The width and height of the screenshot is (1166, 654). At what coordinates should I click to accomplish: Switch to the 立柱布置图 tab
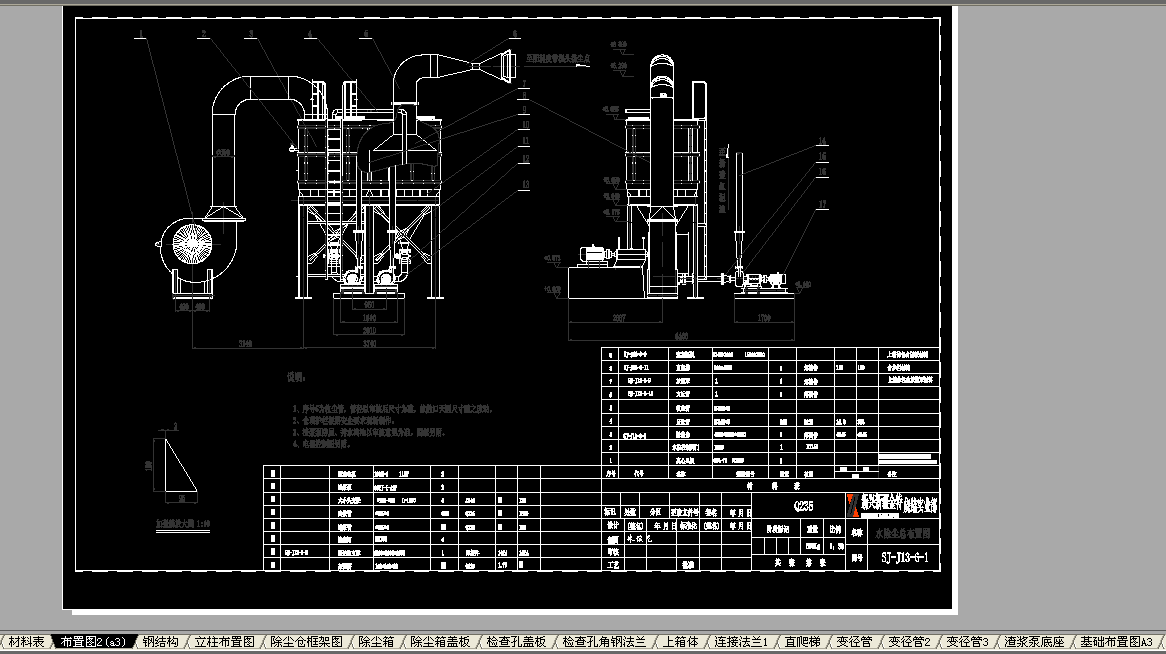click(225, 641)
